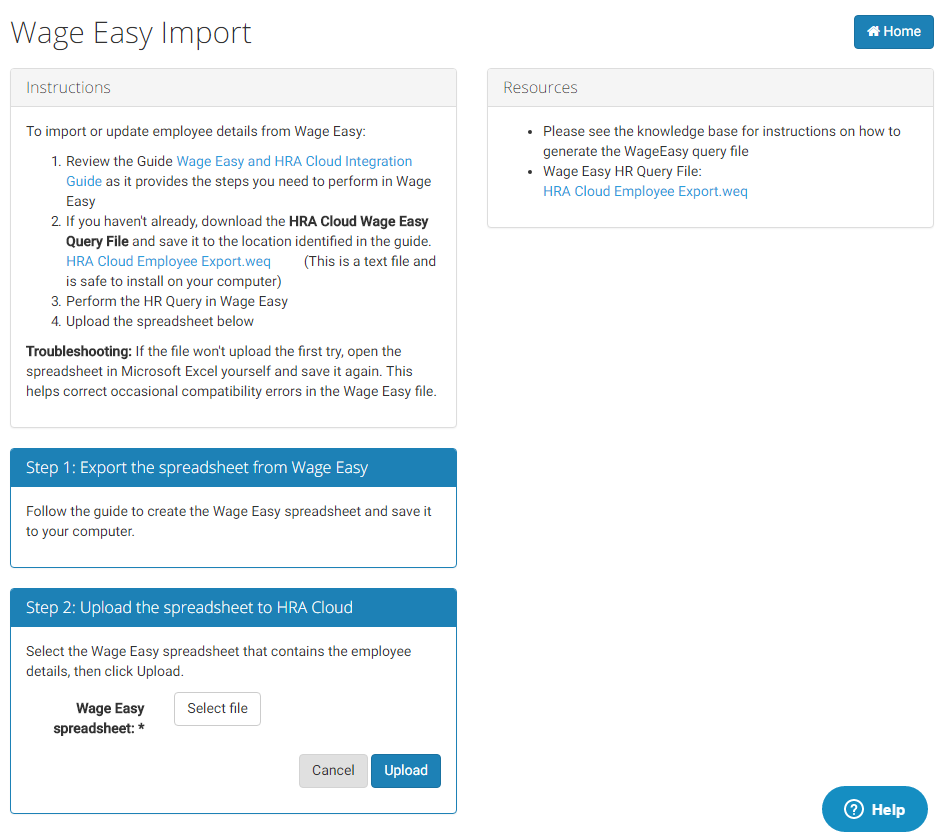The image size is (943, 833).
Task: Download HRA Cloud Employee Export.weq from Instructions panel
Action: pyautogui.click(x=168, y=261)
